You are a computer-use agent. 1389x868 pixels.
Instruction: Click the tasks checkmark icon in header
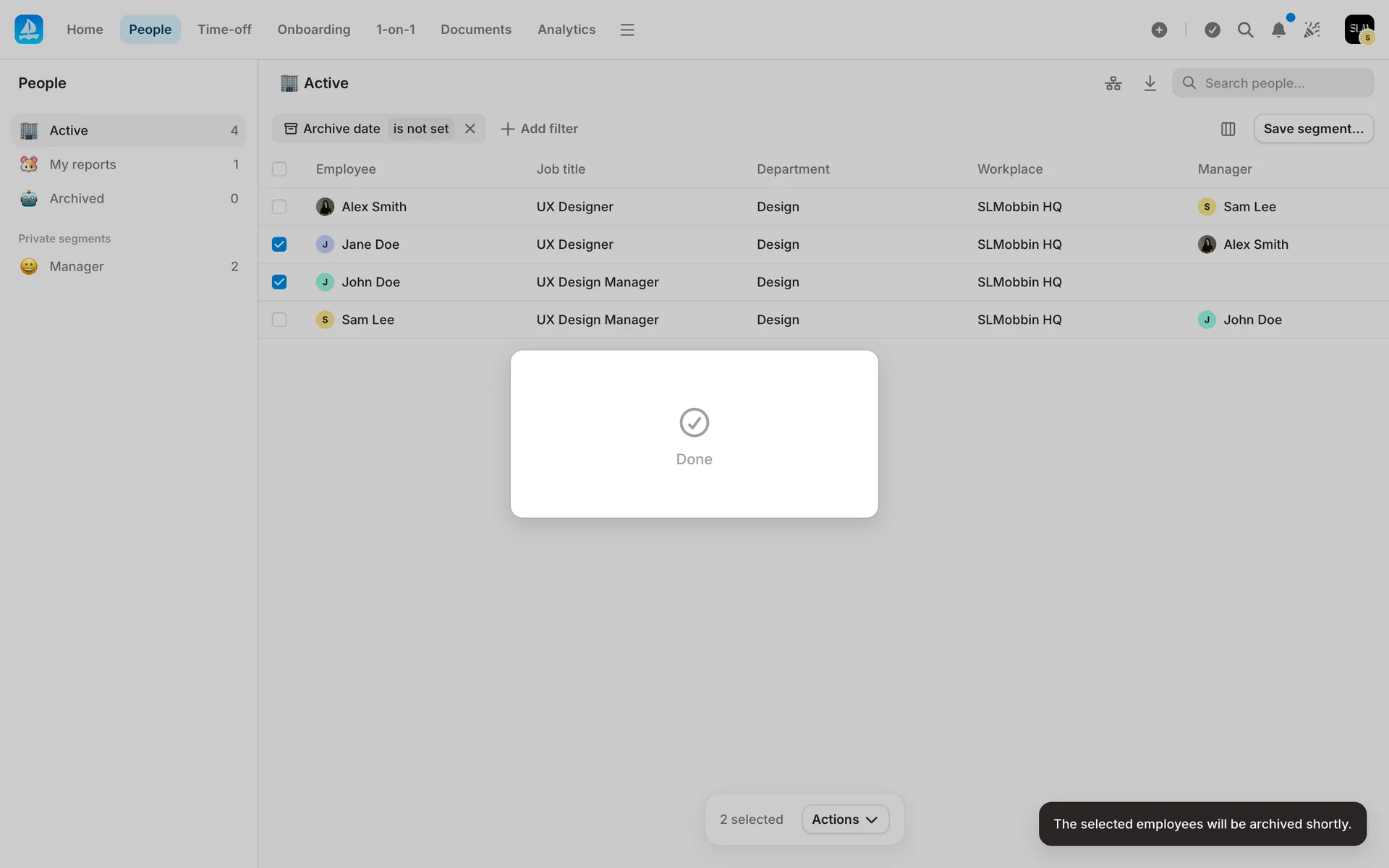(1212, 30)
